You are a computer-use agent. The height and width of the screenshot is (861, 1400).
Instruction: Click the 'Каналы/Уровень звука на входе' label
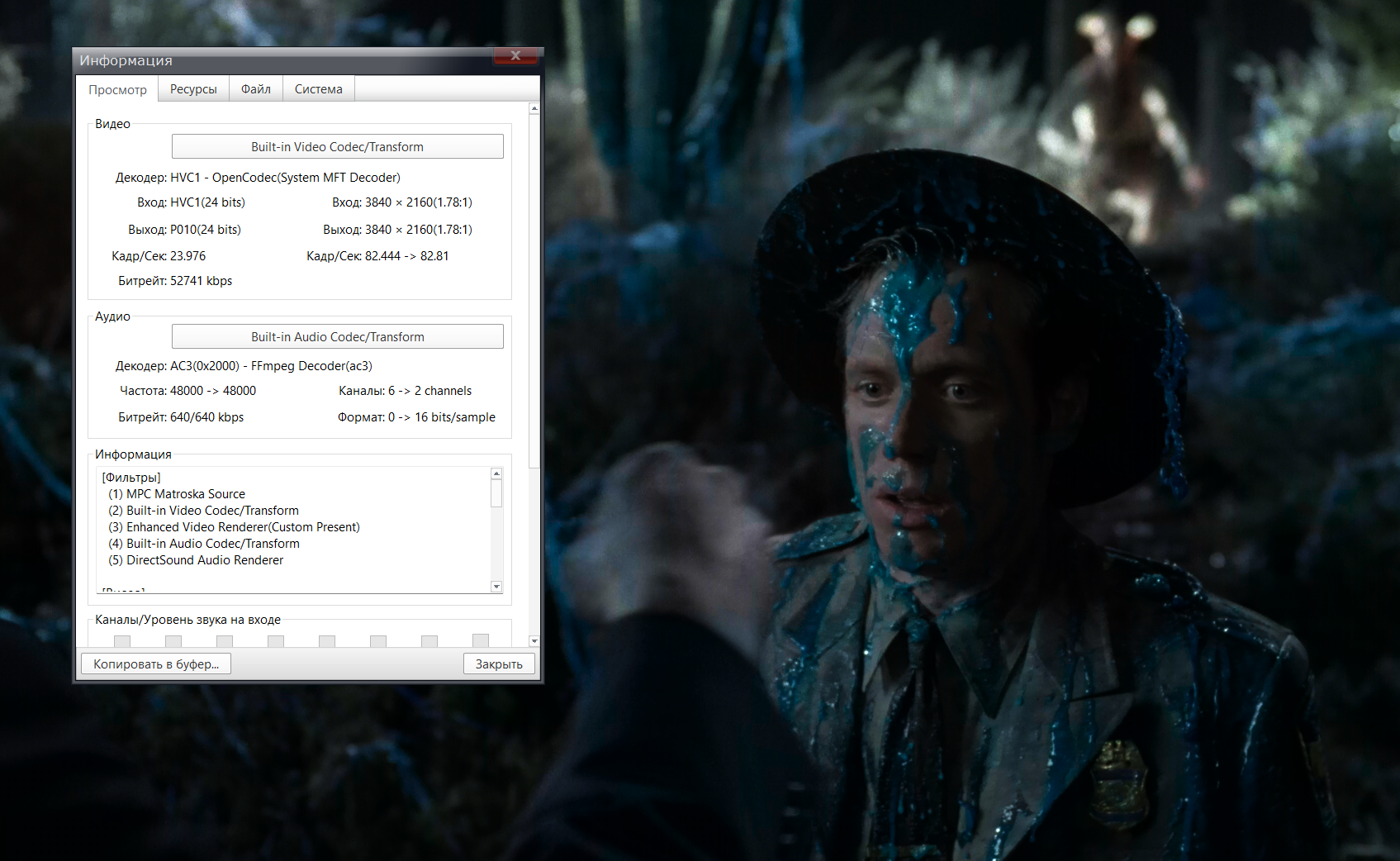pos(187,620)
